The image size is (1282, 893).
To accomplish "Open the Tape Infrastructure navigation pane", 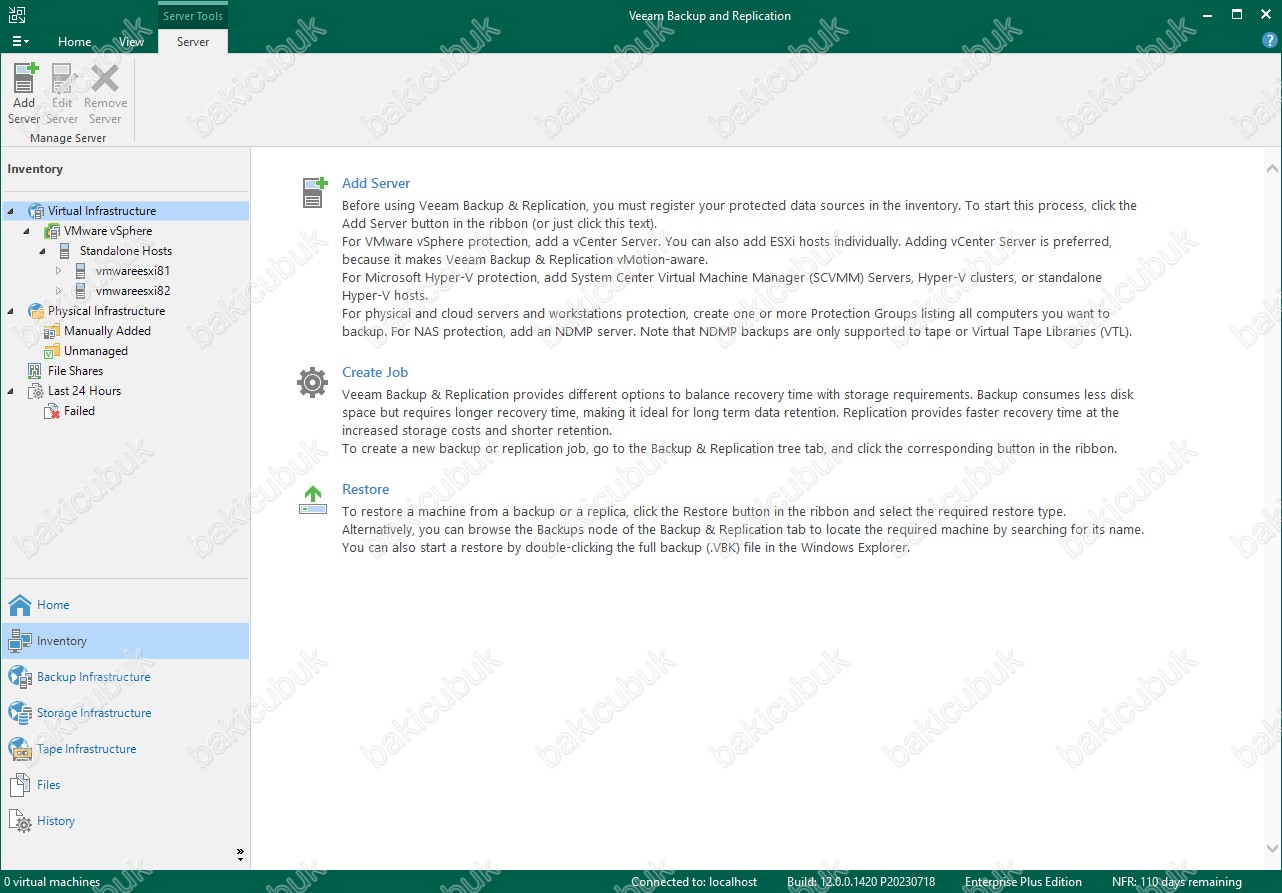I will click(x=125, y=749).
